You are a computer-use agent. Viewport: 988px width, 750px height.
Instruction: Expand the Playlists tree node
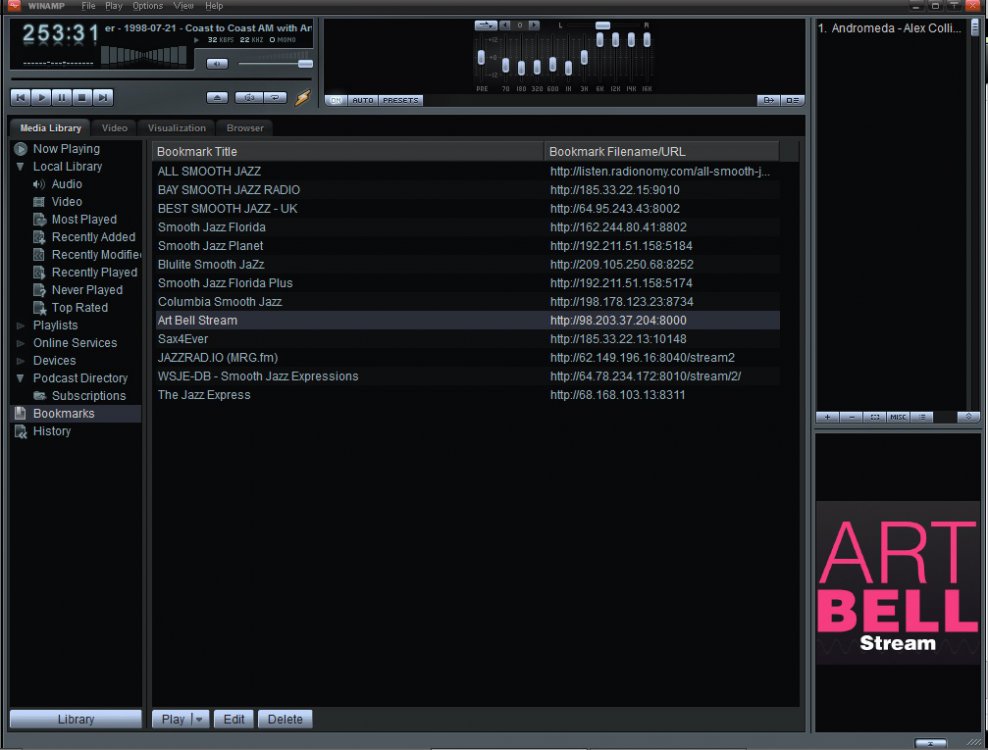pos(20,325)
